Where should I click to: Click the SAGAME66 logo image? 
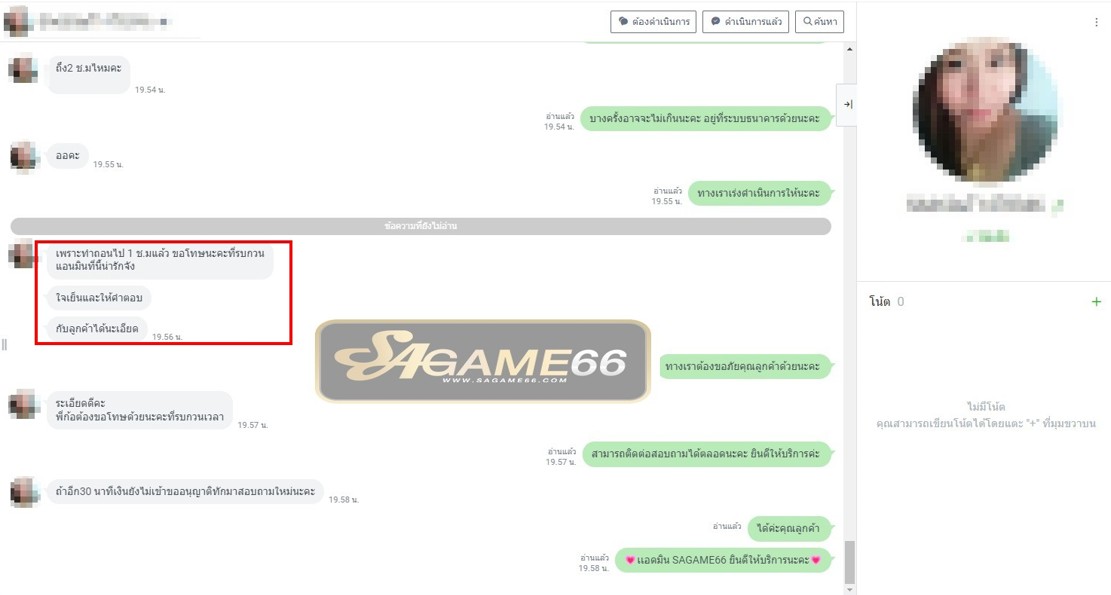click(483, 361)
